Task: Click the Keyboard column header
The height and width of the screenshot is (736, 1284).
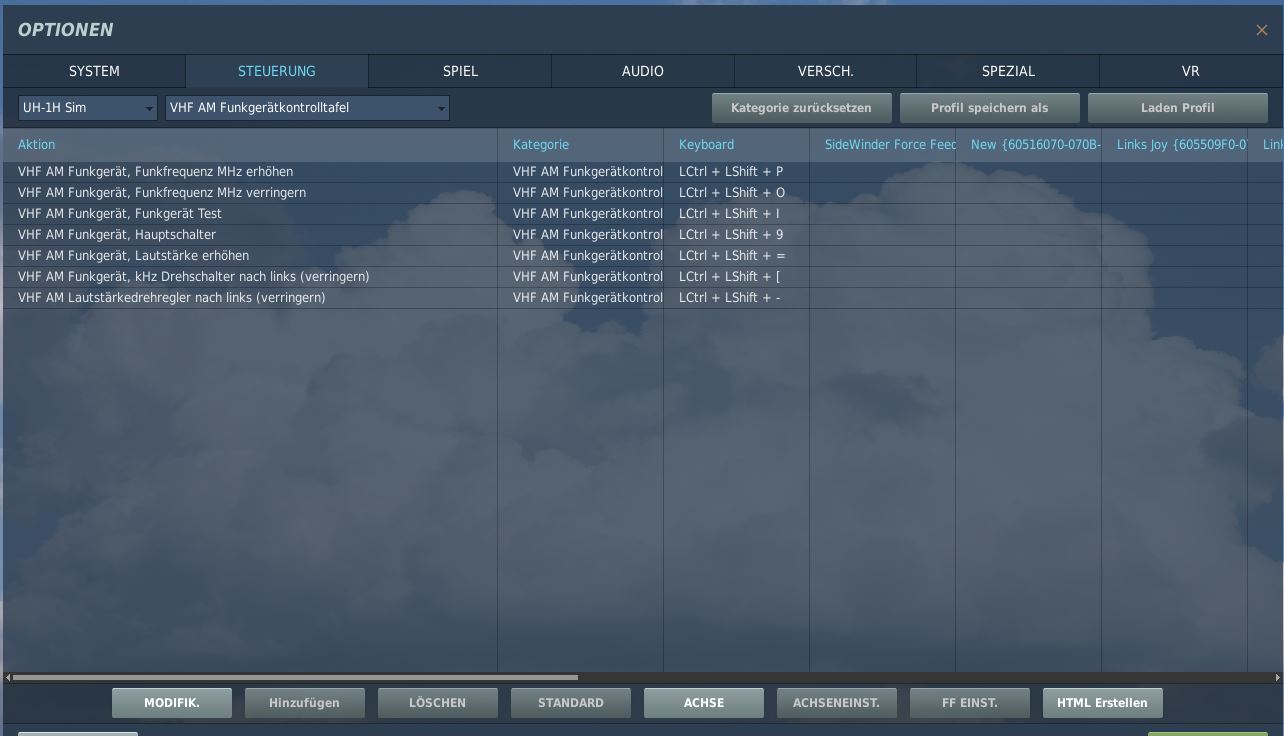Action: (x=737, y=144)
